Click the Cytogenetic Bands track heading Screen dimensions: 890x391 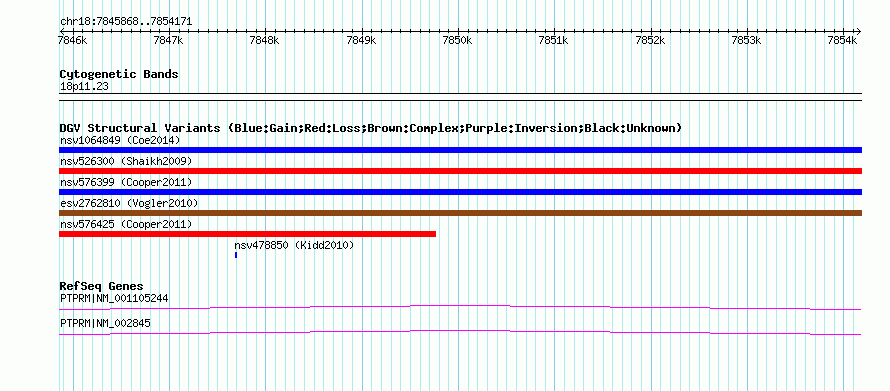(x=119, y=74)
